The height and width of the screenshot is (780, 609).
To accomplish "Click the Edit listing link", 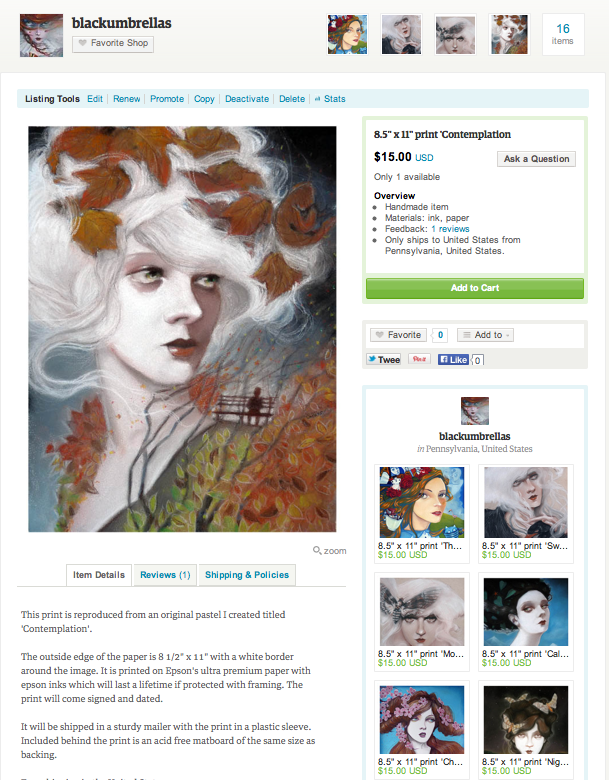I will (x=95, y=99).
